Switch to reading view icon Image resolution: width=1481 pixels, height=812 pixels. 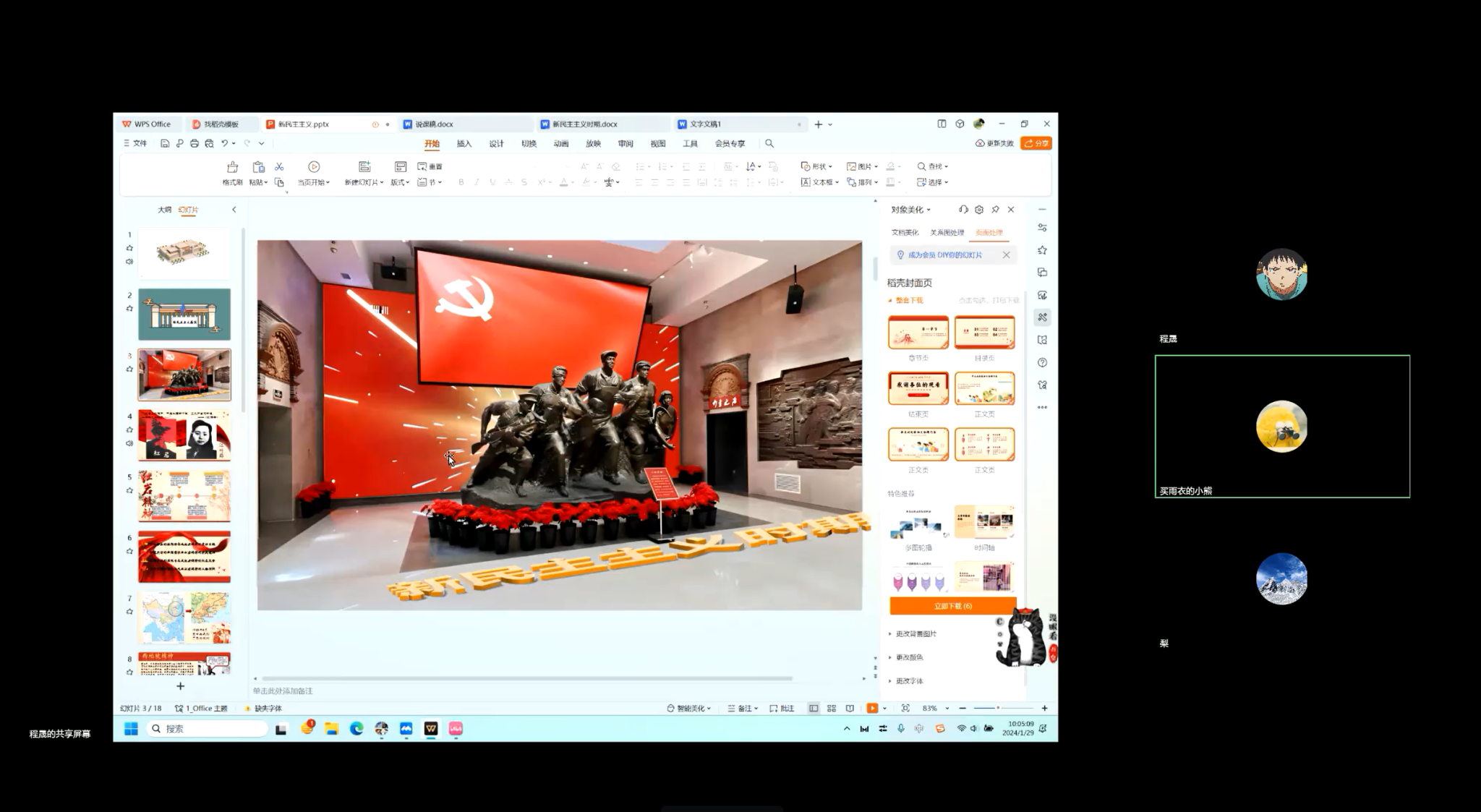pos(850,709)
